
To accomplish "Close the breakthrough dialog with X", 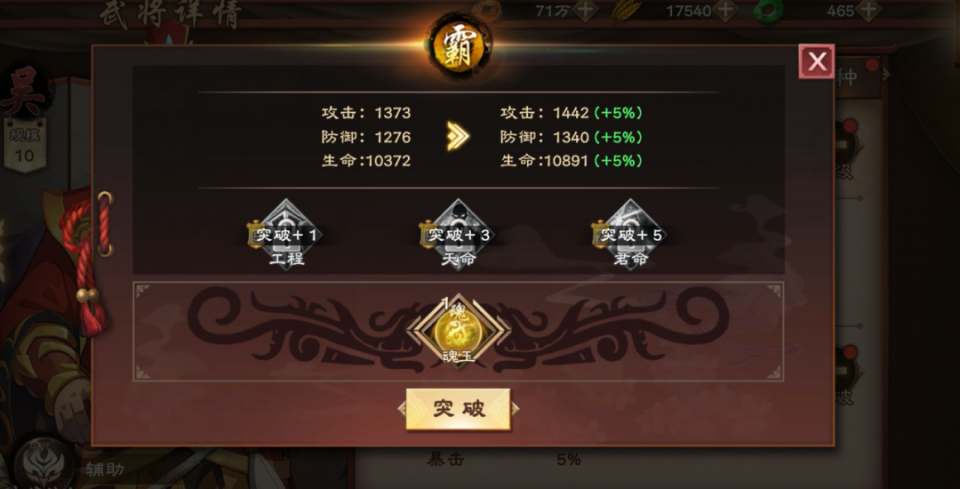I will click(816, 61).
